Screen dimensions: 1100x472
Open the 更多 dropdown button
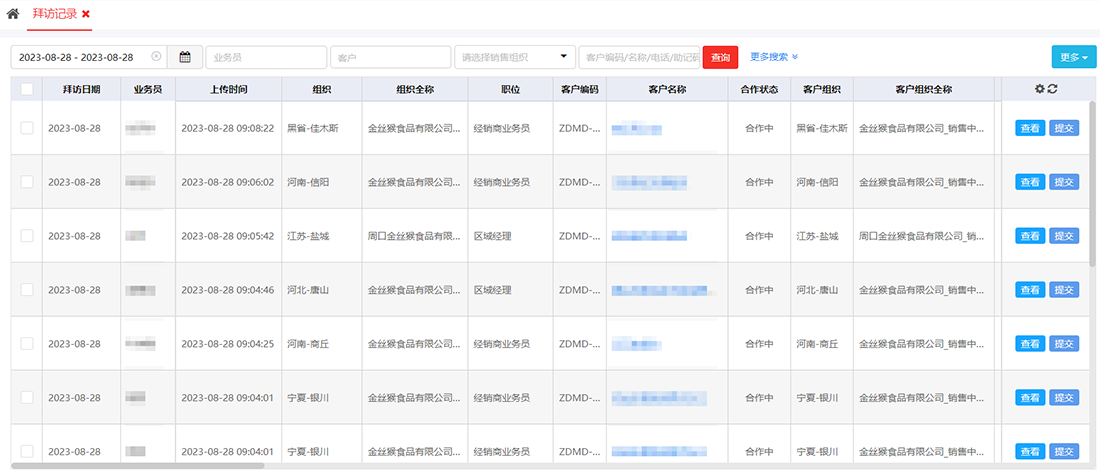coord(1073,57)
